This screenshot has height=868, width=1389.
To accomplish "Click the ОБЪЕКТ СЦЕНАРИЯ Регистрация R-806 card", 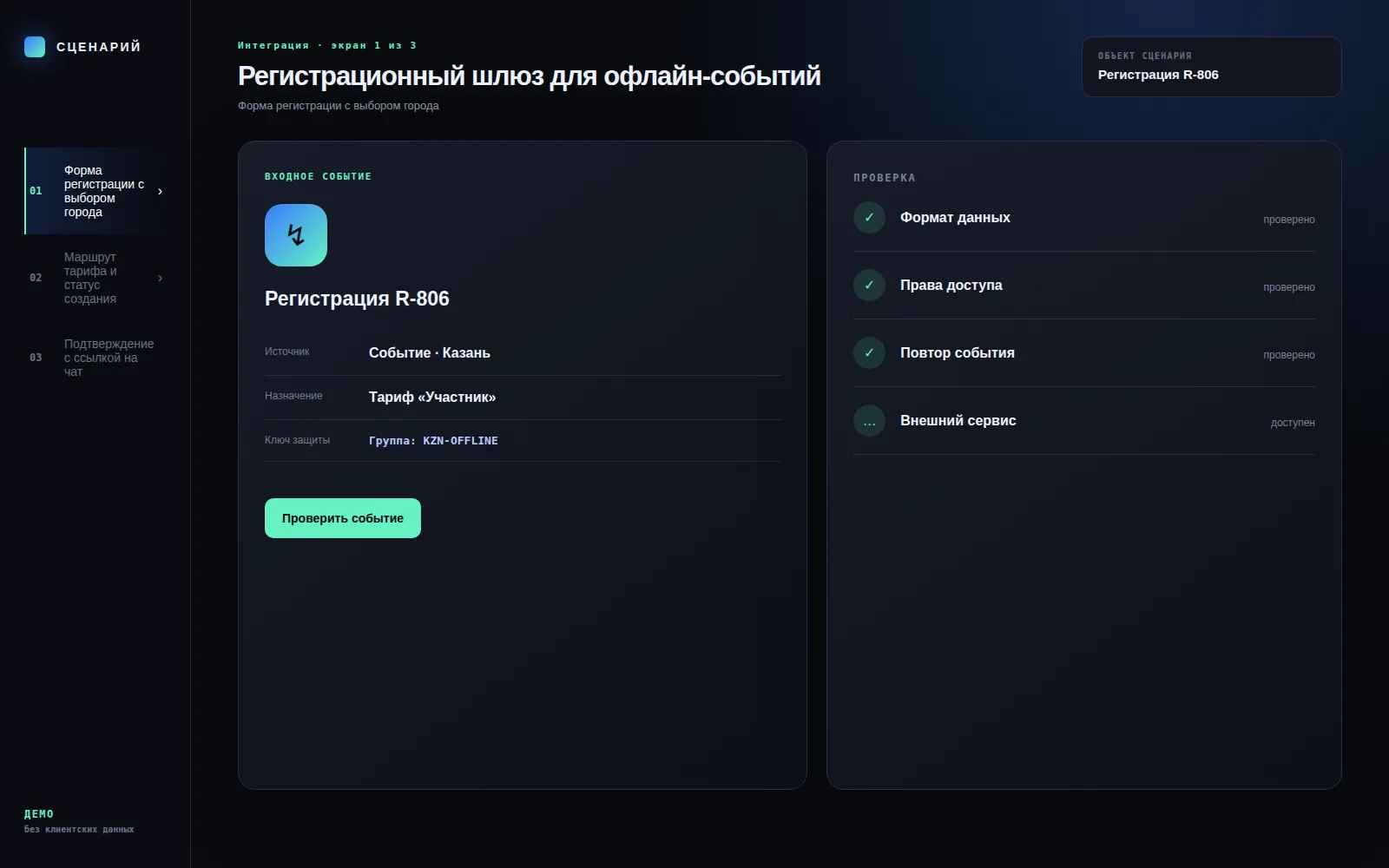I will pyautogui.click(x=1211, y=67).
